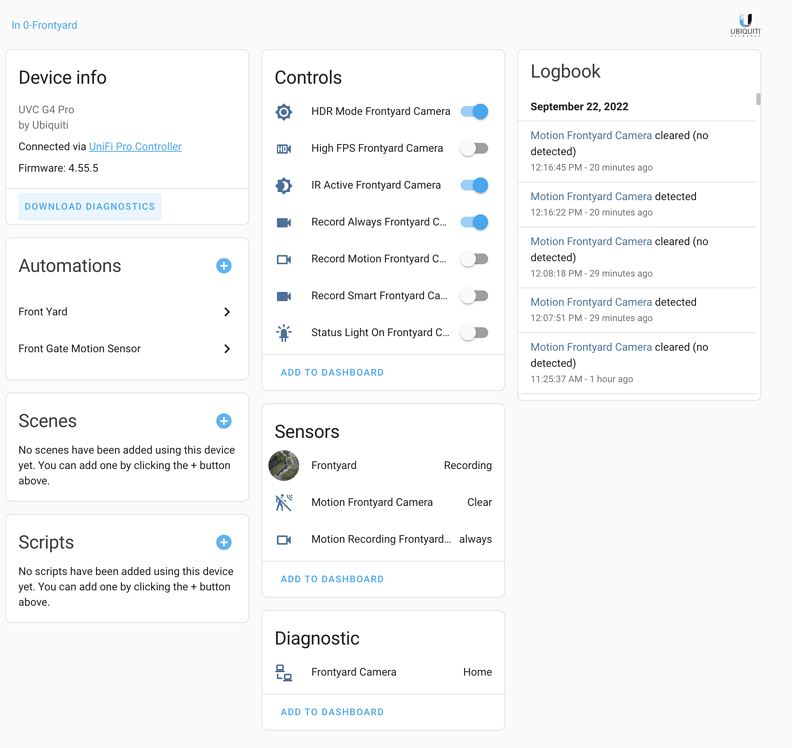Enable High FPS Frontyard Camera toggle
This screenshot has width=792, height=748.
[x=474, y=149]
